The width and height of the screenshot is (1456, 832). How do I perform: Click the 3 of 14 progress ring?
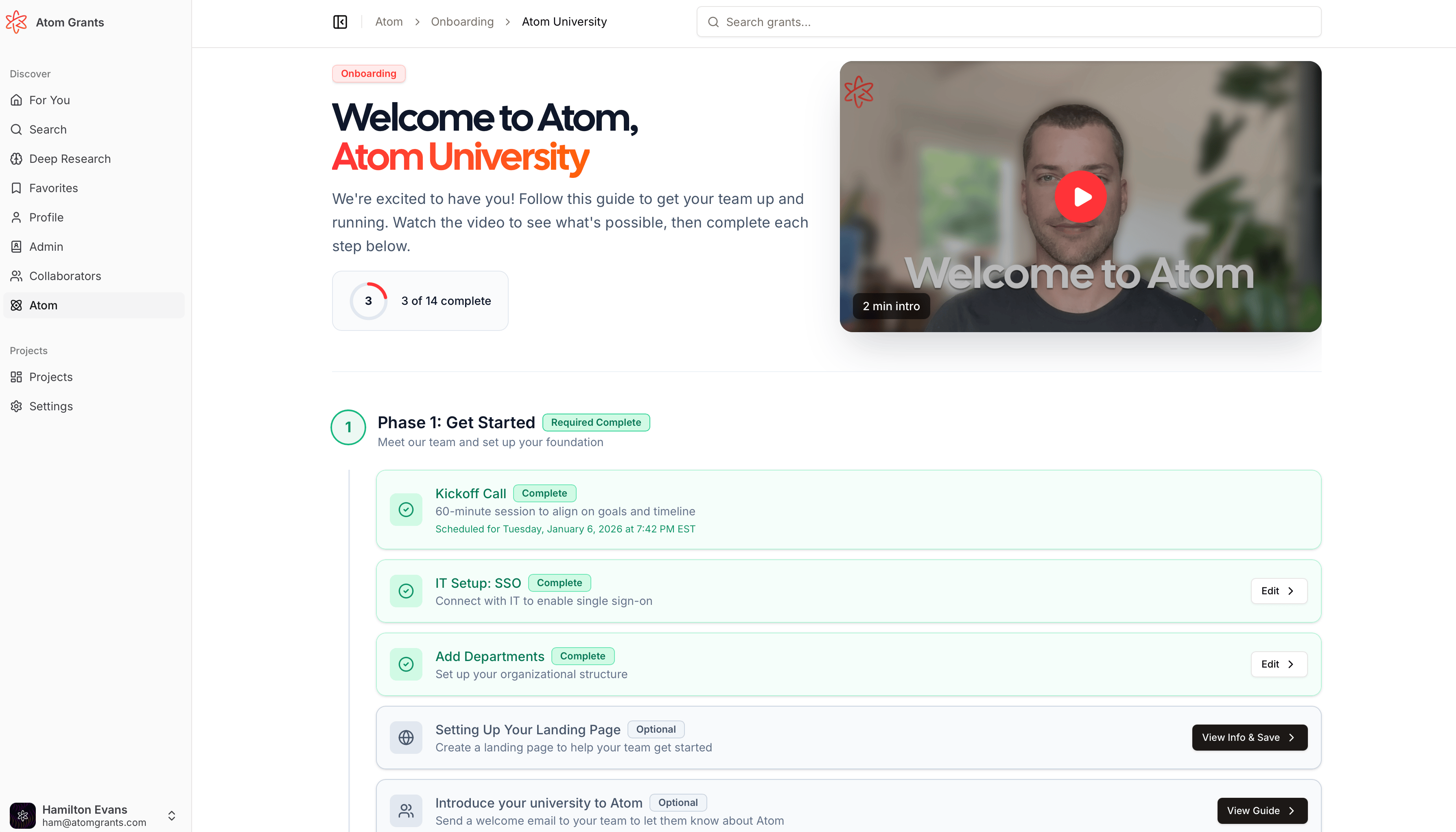pyautogui.click(x=368, y=301)
